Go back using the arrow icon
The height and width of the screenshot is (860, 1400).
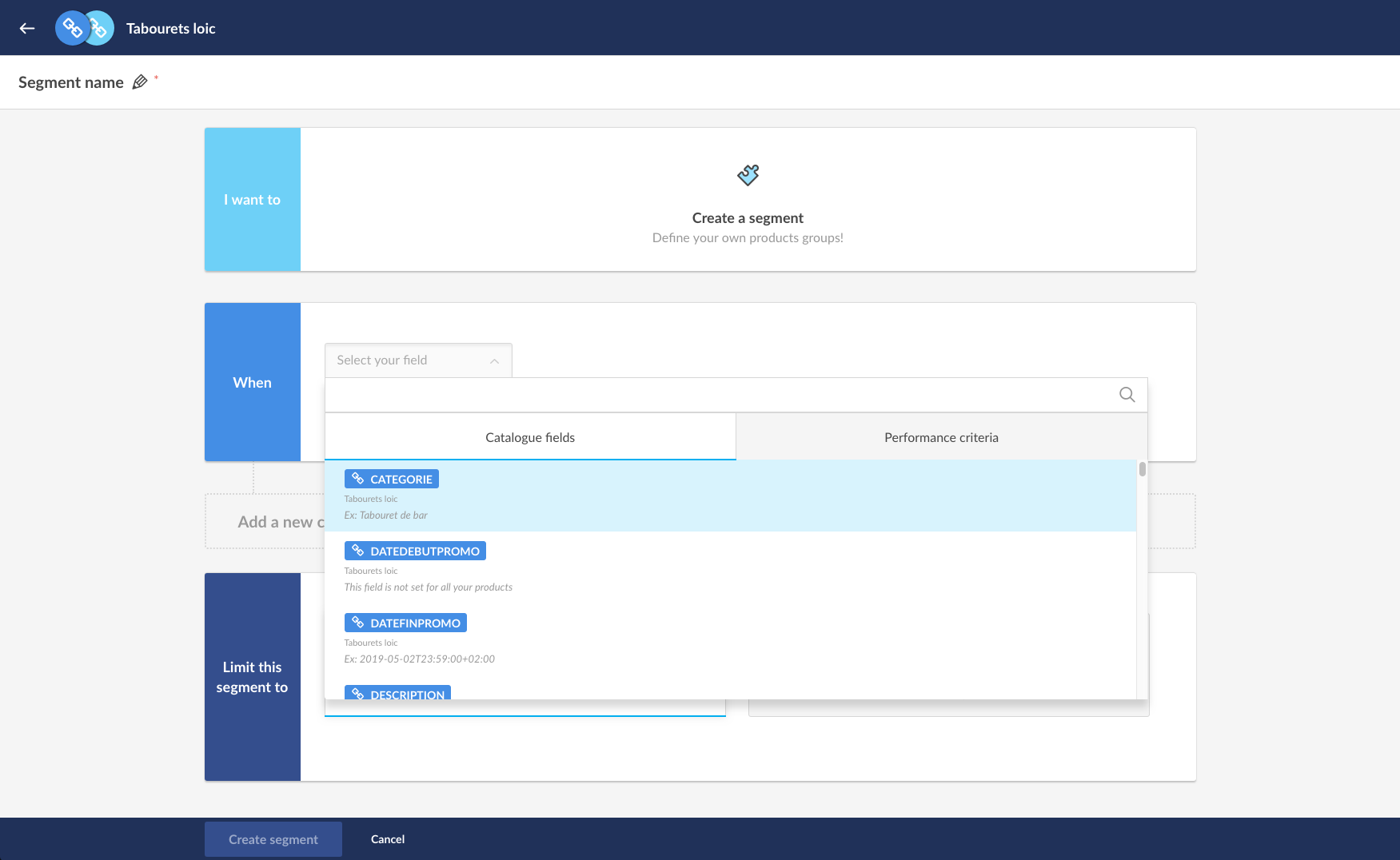click(27, 28)
